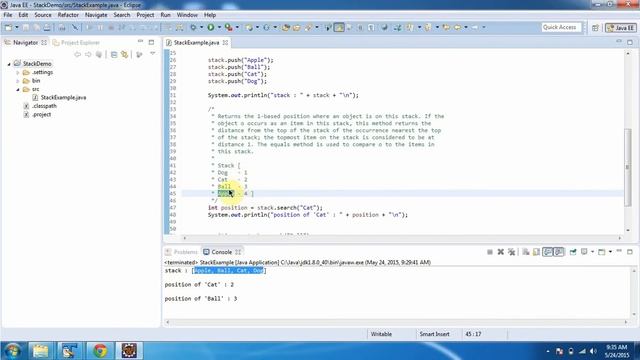This screenshot has height=360, width=640.
Task: Click the Debug bug icon
Action: 193,27
